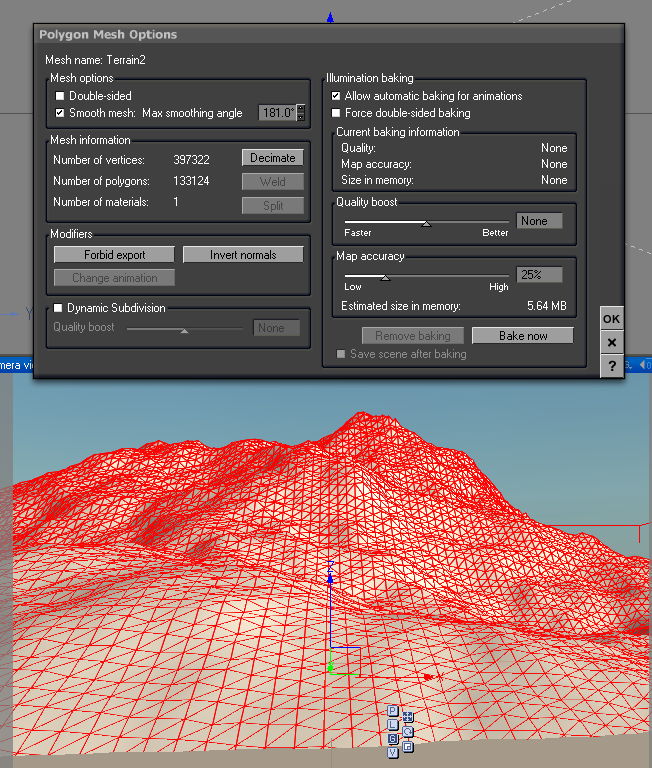652x768 pixels.
Task: Start baking with Bake now
Action: point(523,336)
